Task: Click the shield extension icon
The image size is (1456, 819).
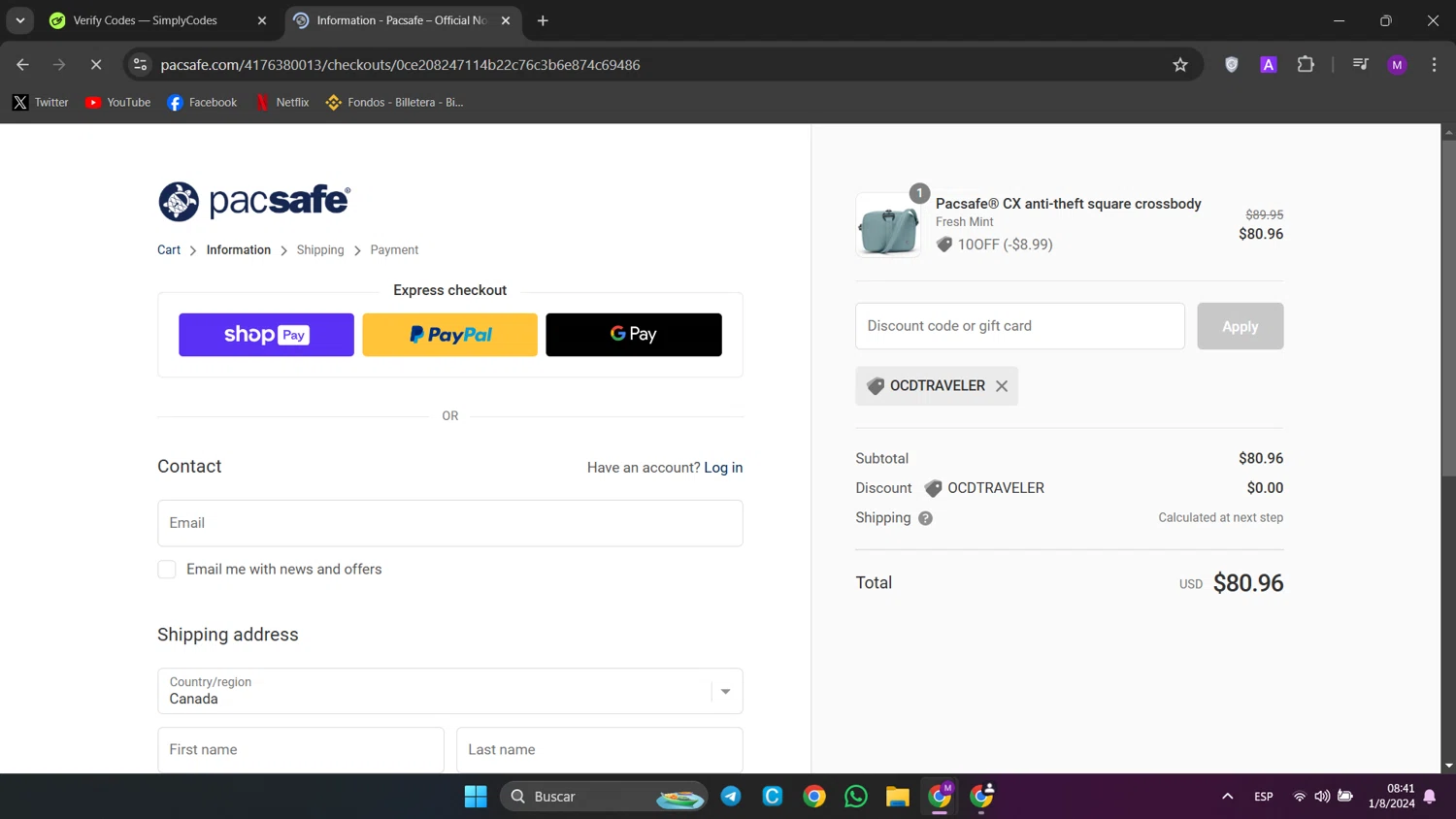Action: [x=1232, y=65]
